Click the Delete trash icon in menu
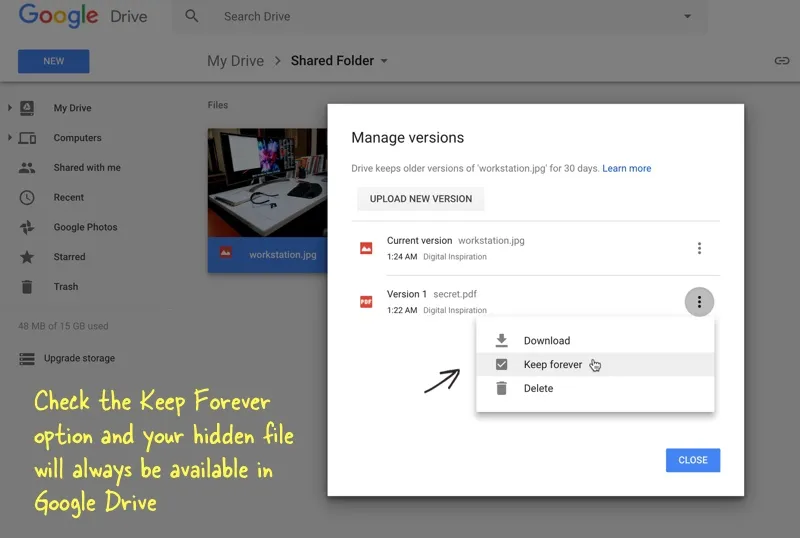 (502, 388)
